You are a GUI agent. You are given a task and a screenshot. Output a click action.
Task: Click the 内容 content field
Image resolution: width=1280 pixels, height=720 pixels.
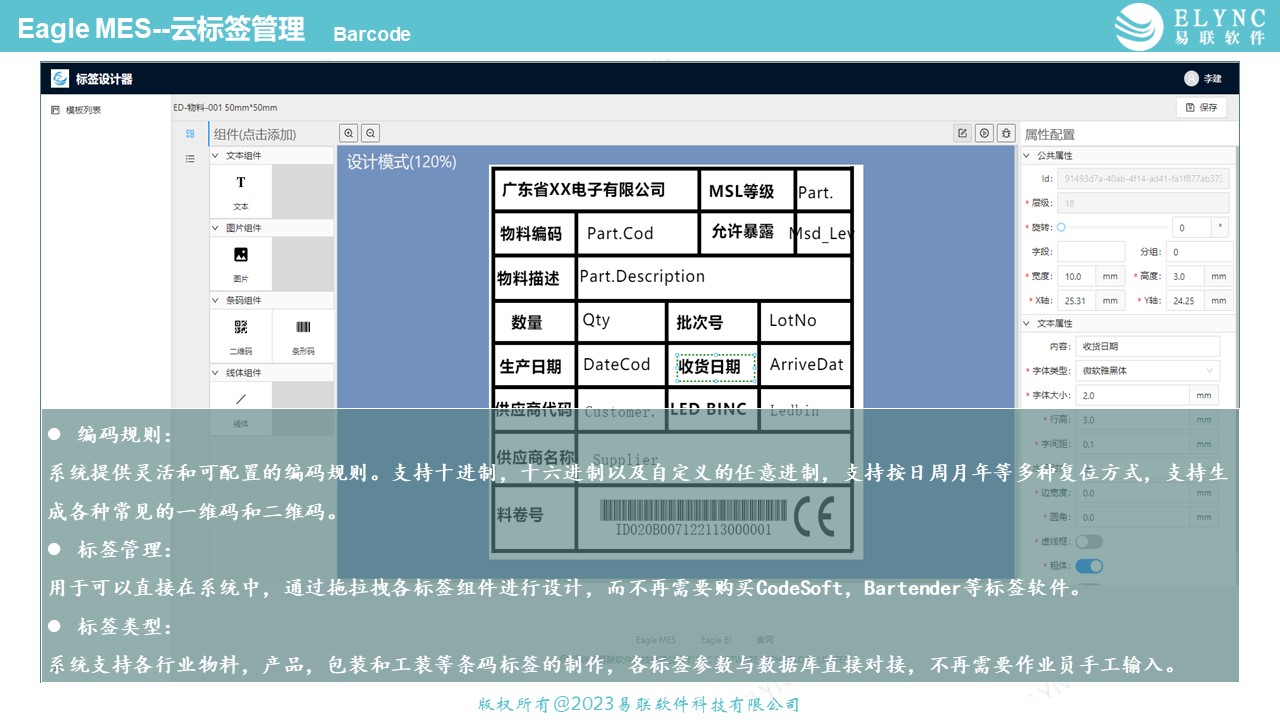click(1148, 346)
